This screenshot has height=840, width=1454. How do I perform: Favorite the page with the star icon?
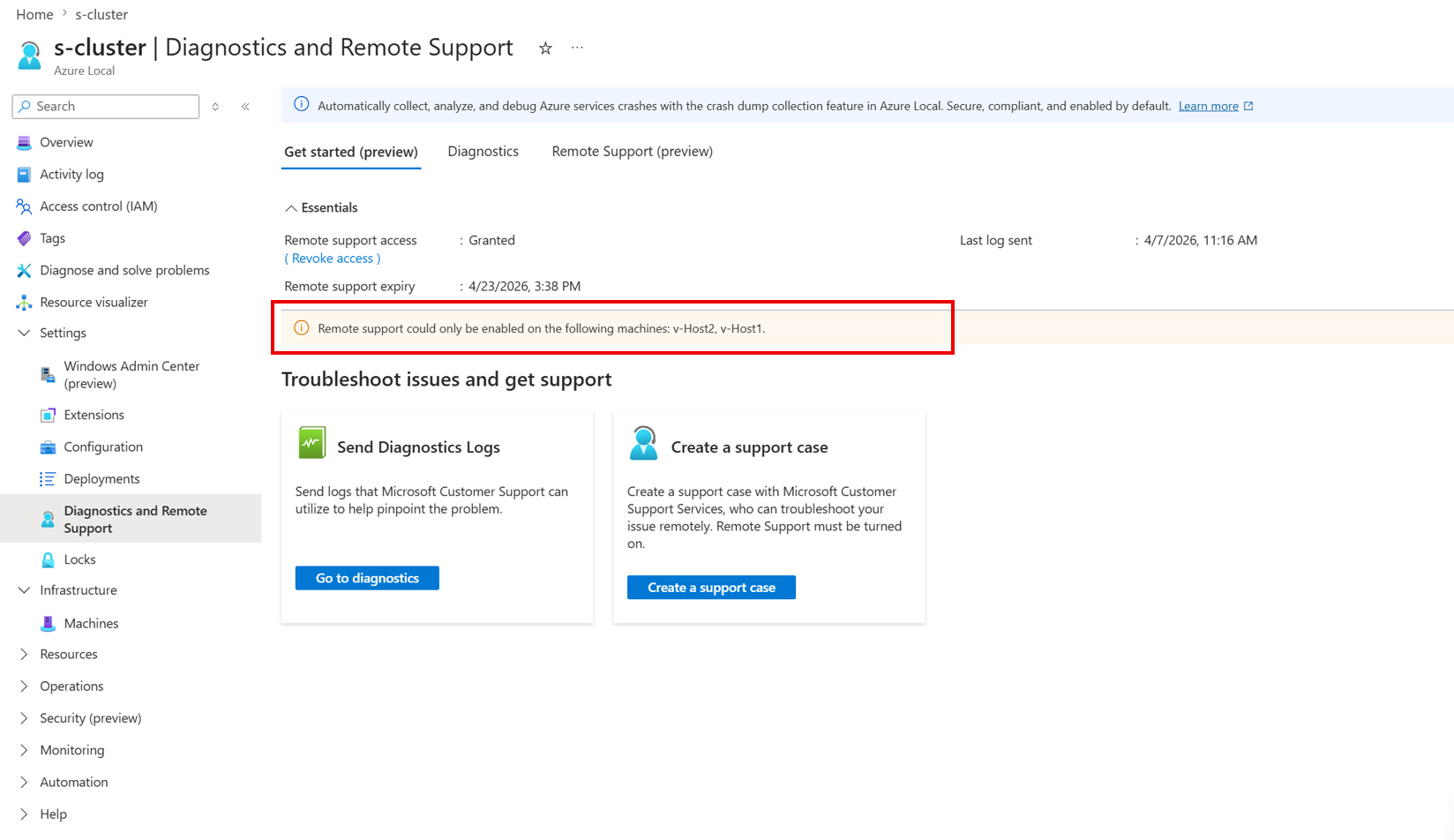(545, 49)
